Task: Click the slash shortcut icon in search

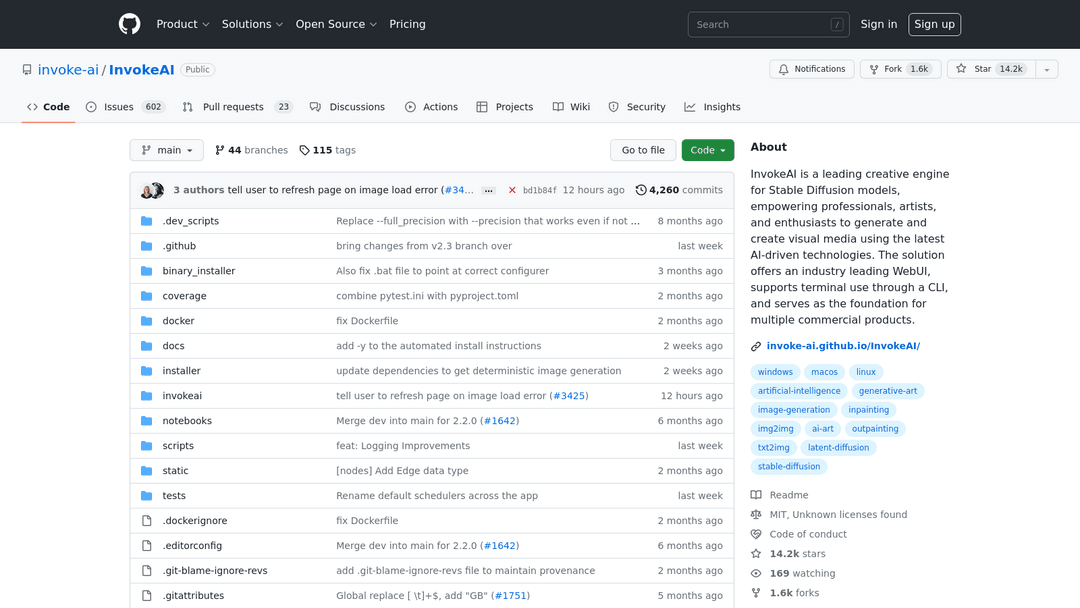Action: tap(837, 25)
